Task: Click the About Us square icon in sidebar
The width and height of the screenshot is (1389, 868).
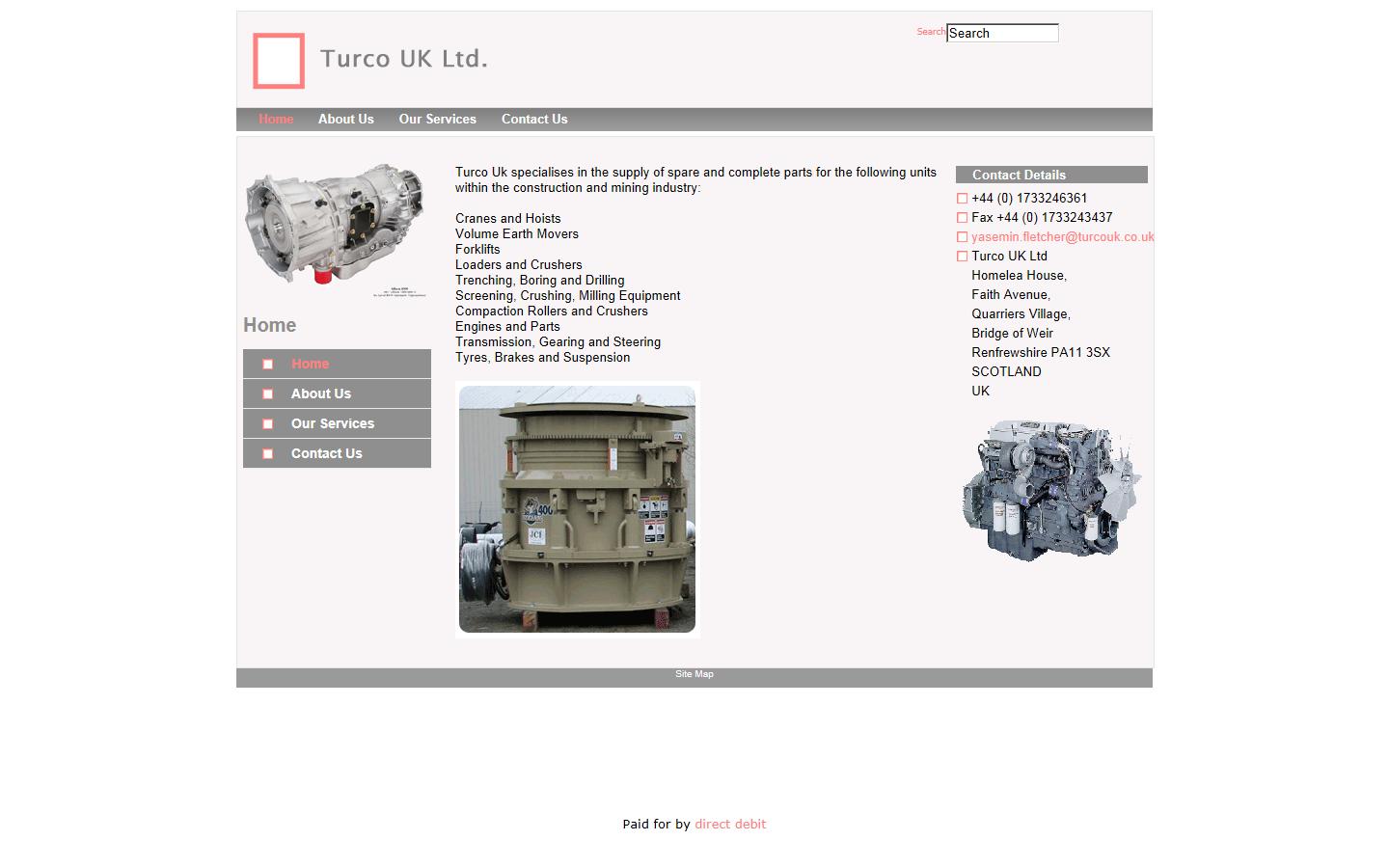Action: [267, 393]
